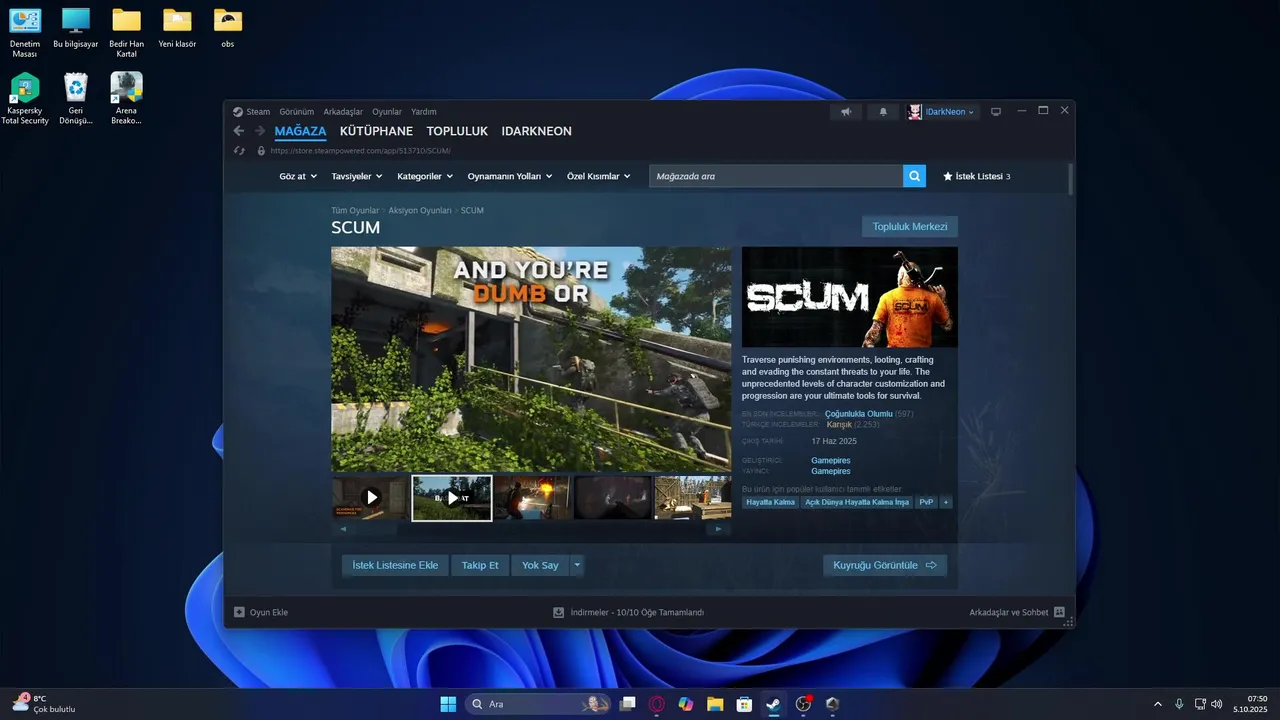Open the arrow dropdown beside Yok Say
Viewport: 1280px width, 720px height.
point(577,565)
